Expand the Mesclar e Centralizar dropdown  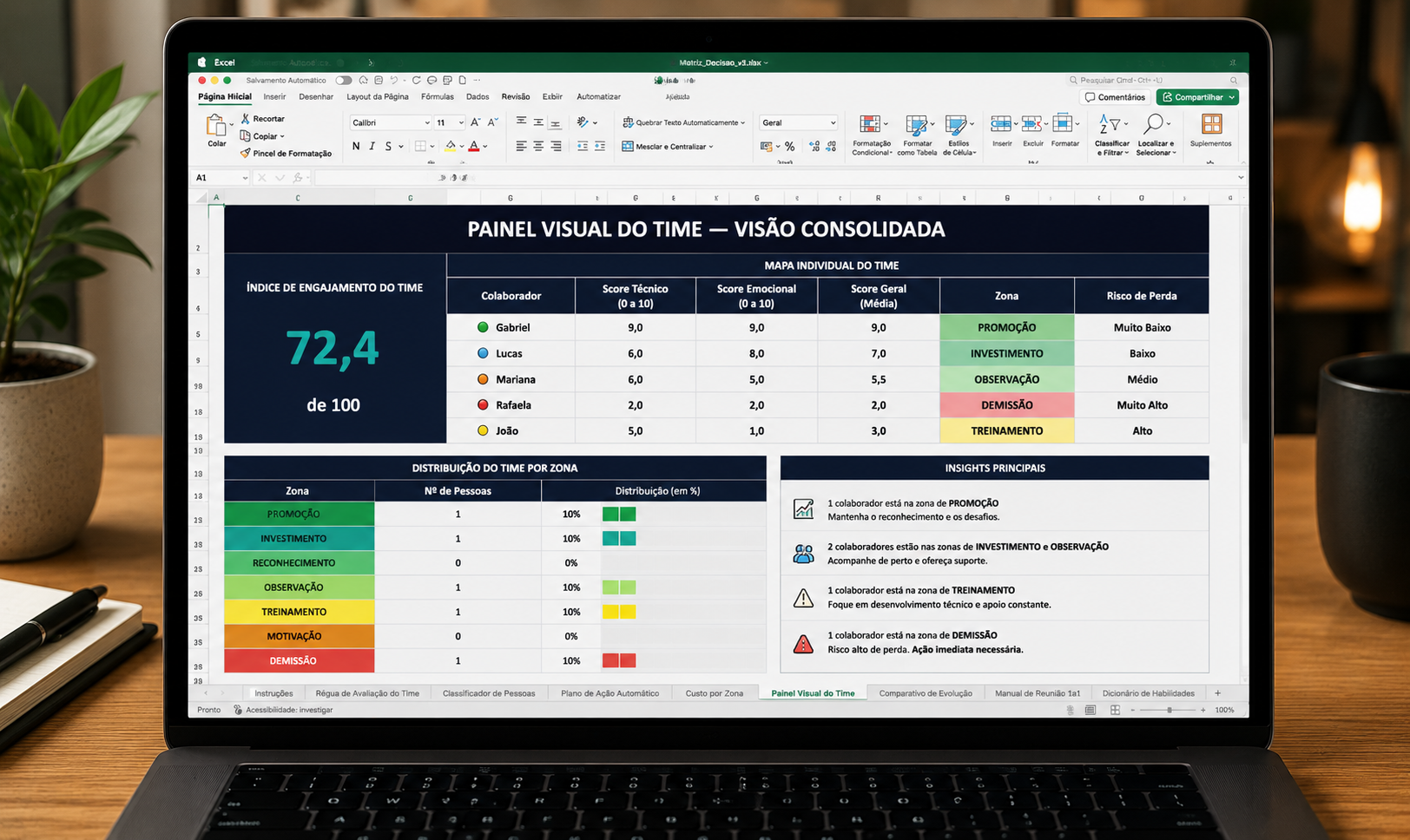point(711,147)
